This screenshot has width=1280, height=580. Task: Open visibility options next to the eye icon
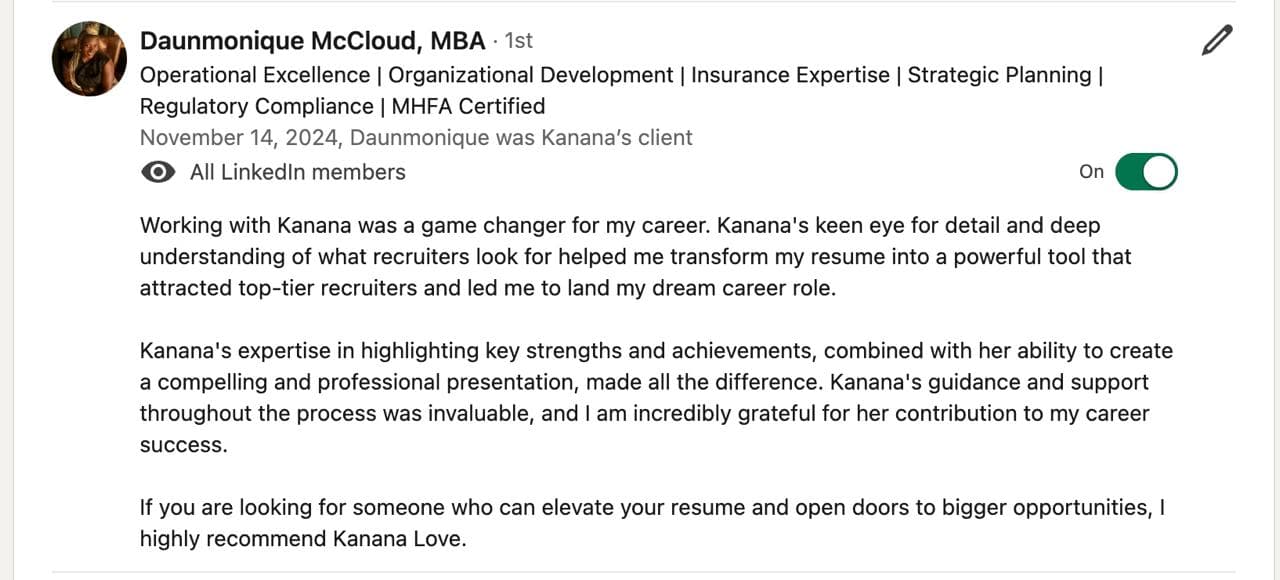pyautogui.click(x=158, y=172)
